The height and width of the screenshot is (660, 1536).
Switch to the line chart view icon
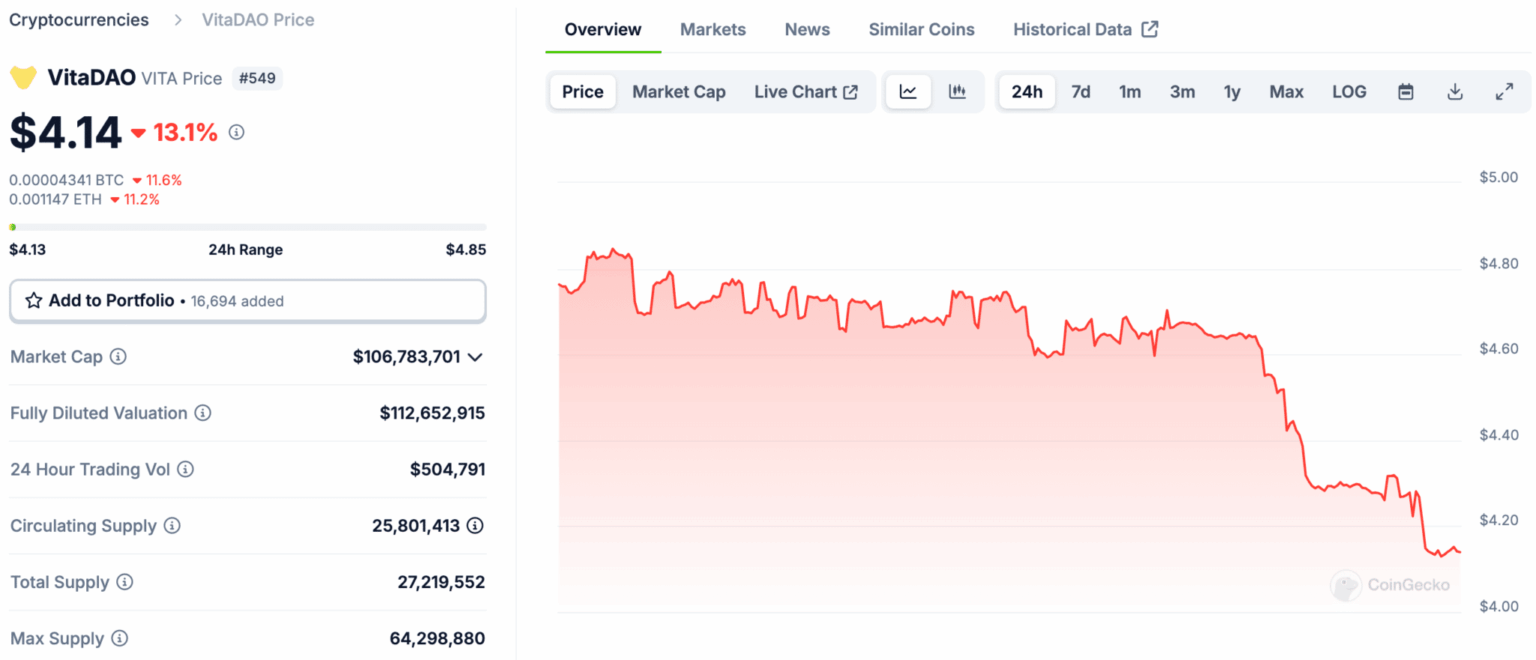[908, 92]
